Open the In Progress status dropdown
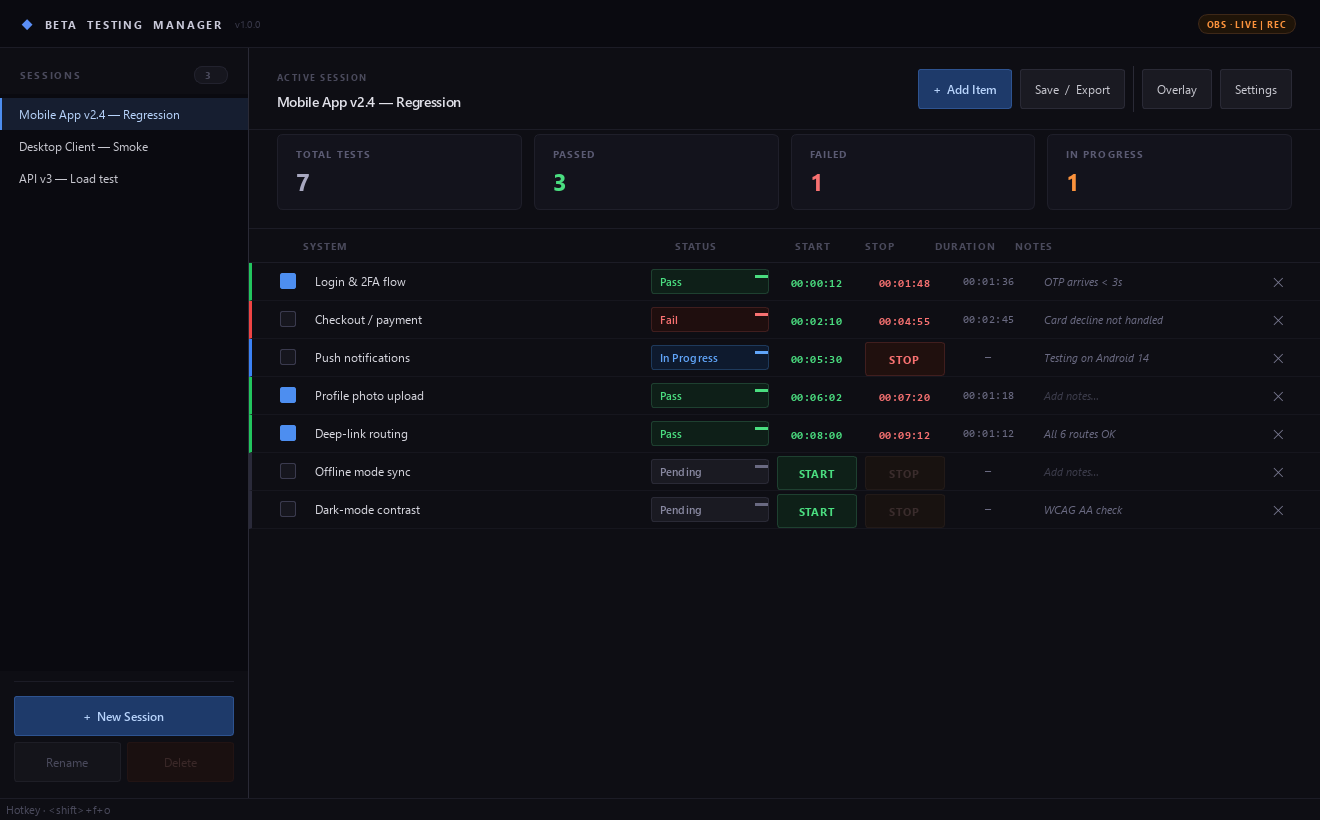 point(710,358)
